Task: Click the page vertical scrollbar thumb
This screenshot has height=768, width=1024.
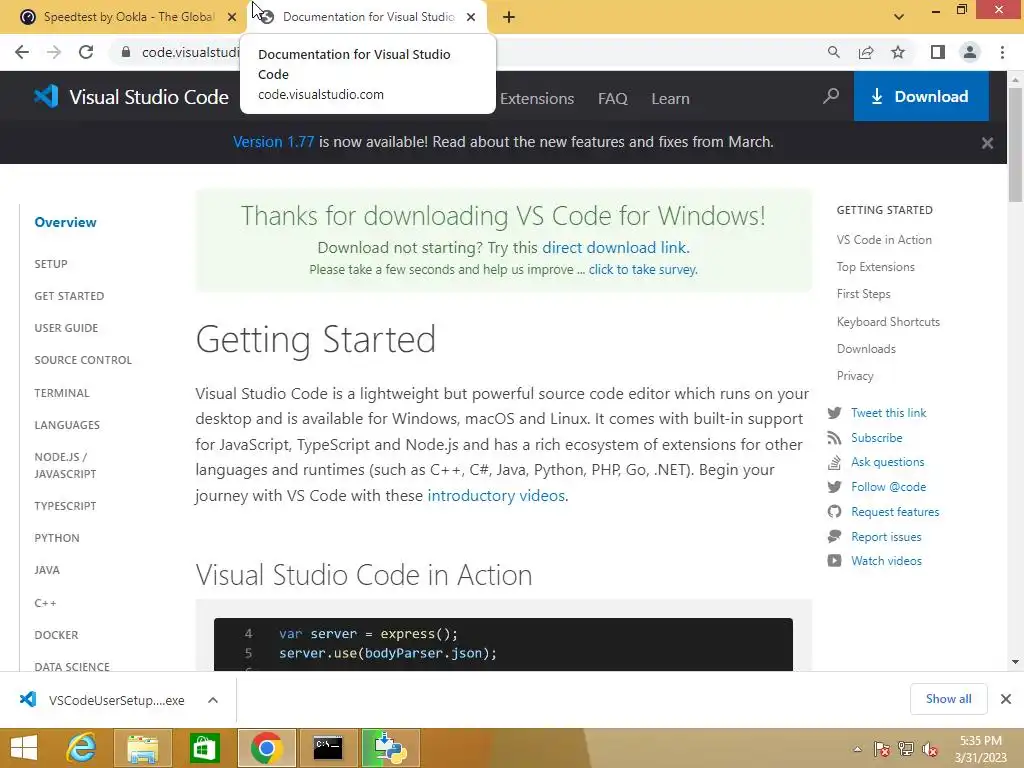Action: (1015, 145)
